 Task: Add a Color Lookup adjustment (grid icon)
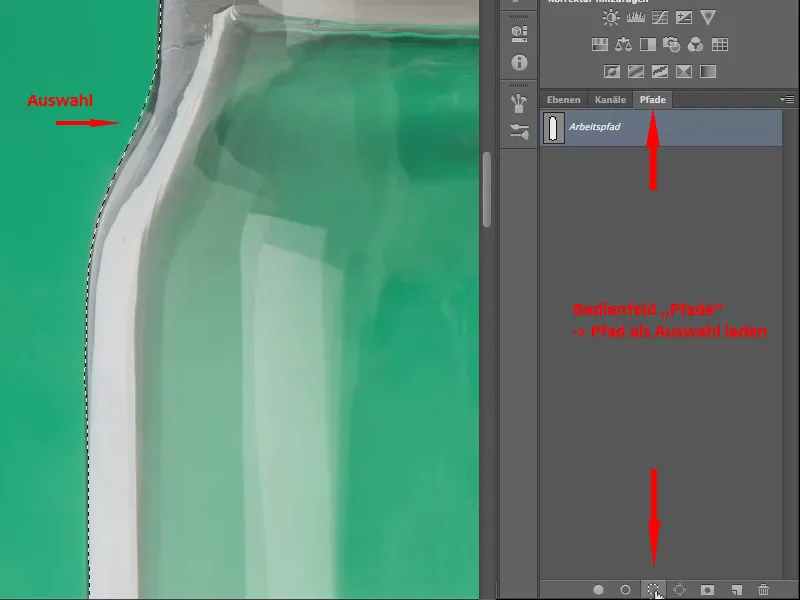(x=720, y=45)
